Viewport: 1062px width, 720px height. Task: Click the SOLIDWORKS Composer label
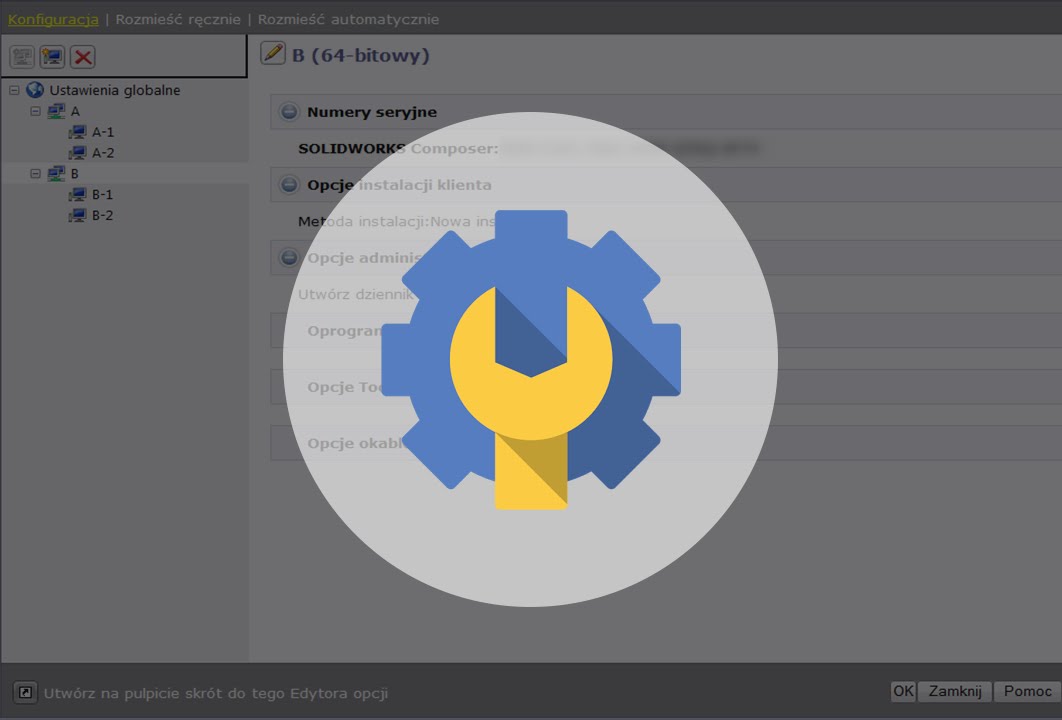coord(398,148)
